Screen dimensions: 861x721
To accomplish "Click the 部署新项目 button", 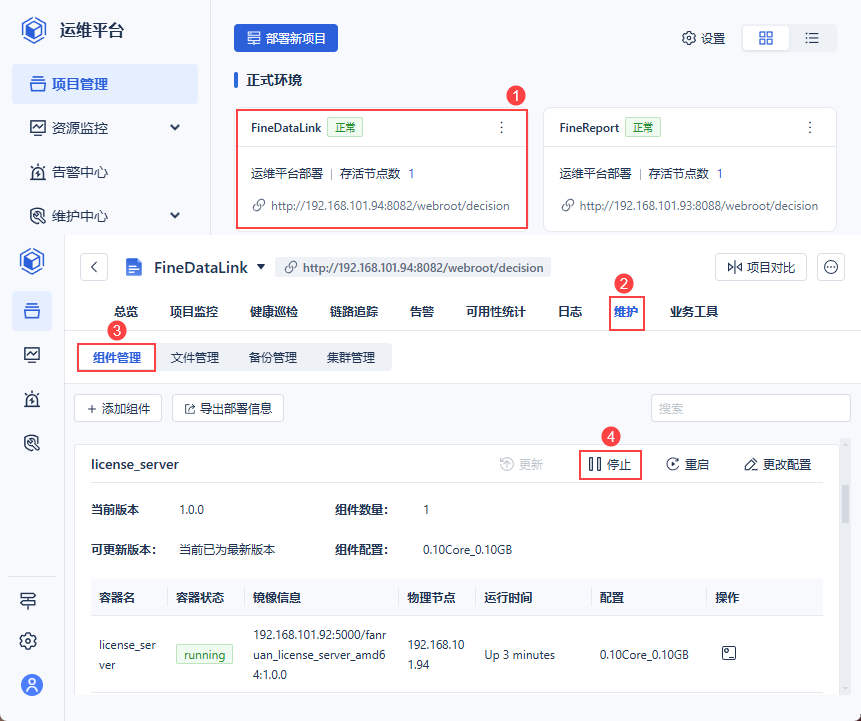I will point(286,38).
